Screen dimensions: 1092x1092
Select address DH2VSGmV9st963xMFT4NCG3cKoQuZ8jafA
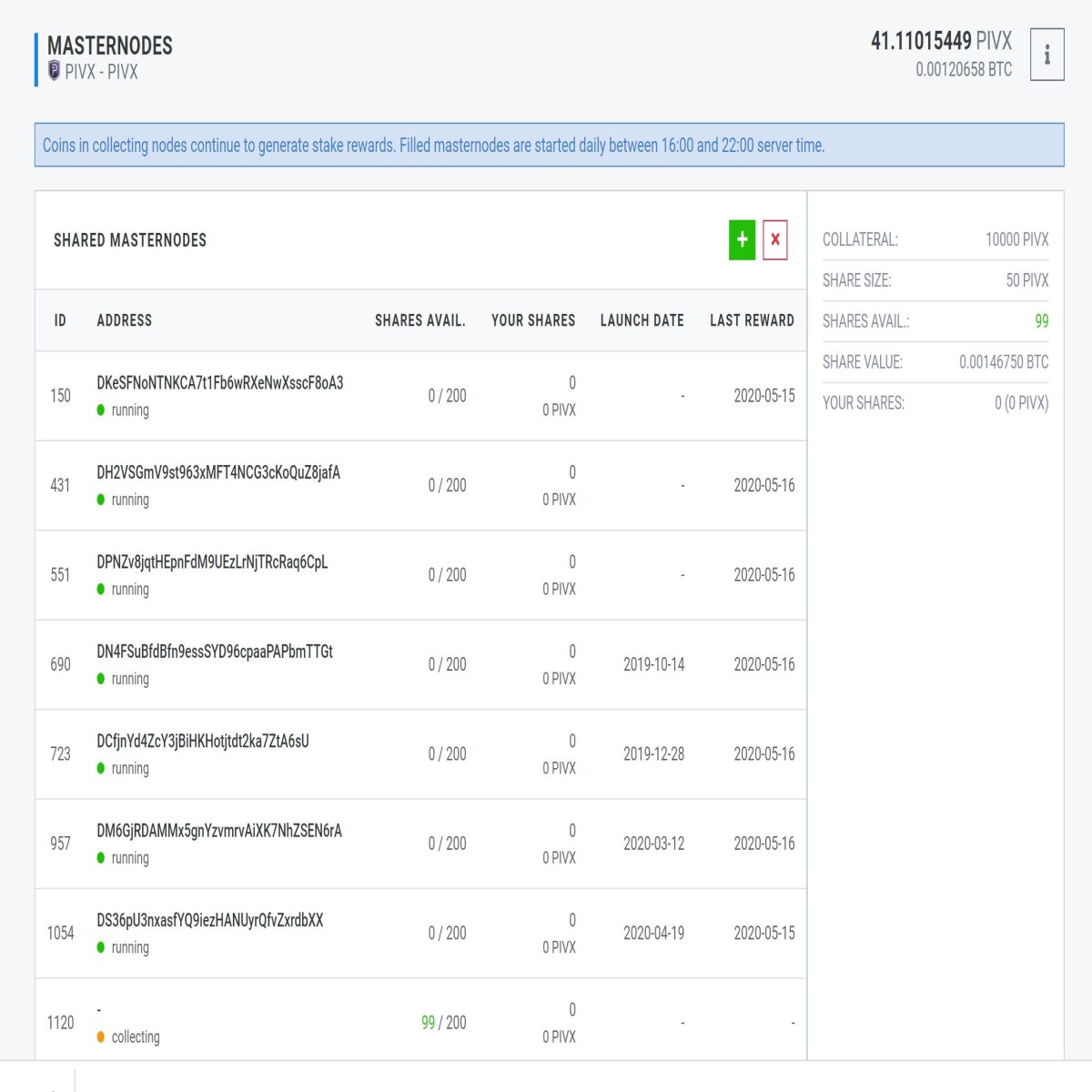[x=218, y=472]
